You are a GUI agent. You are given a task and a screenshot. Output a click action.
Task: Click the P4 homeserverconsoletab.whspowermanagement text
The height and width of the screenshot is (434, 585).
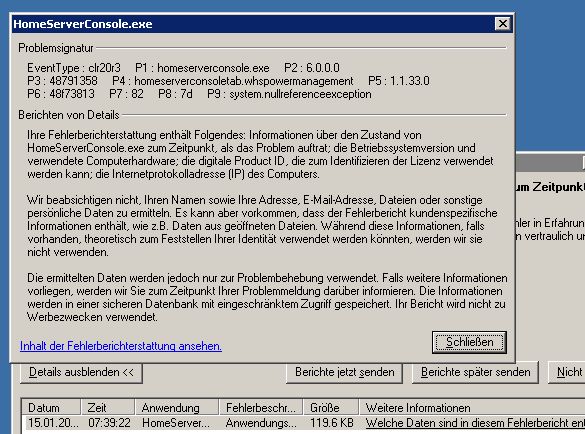click(x=232, y=81)
